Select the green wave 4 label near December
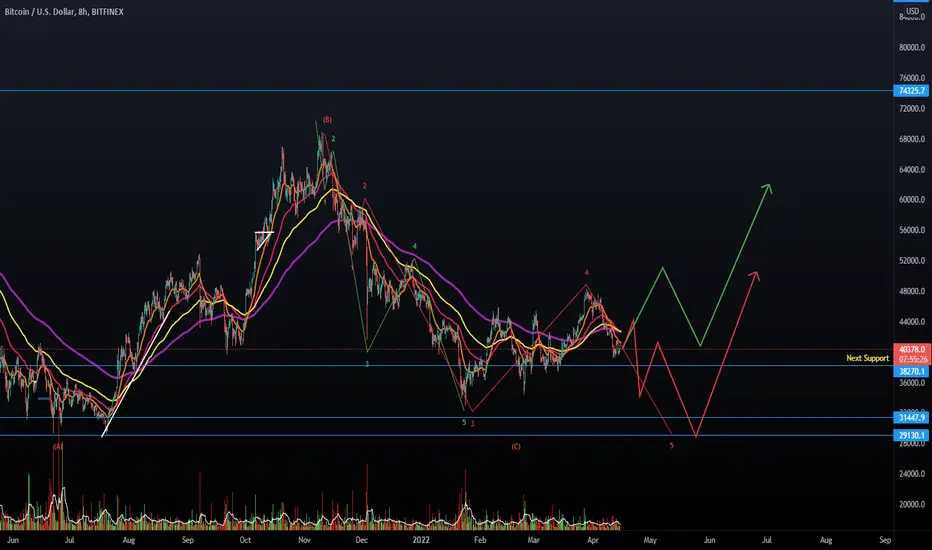The height and width of the screenshot is (550, 932). tap(415, 246)
